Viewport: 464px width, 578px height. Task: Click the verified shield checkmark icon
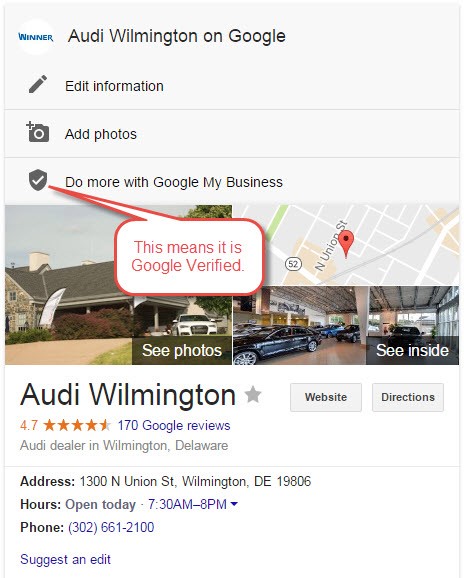(38, 180)
